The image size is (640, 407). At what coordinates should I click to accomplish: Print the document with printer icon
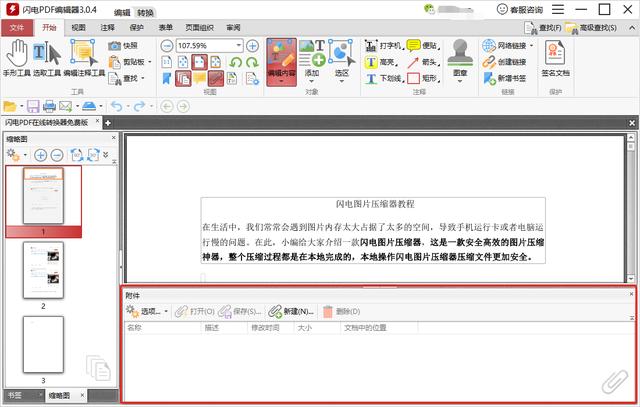49,107
